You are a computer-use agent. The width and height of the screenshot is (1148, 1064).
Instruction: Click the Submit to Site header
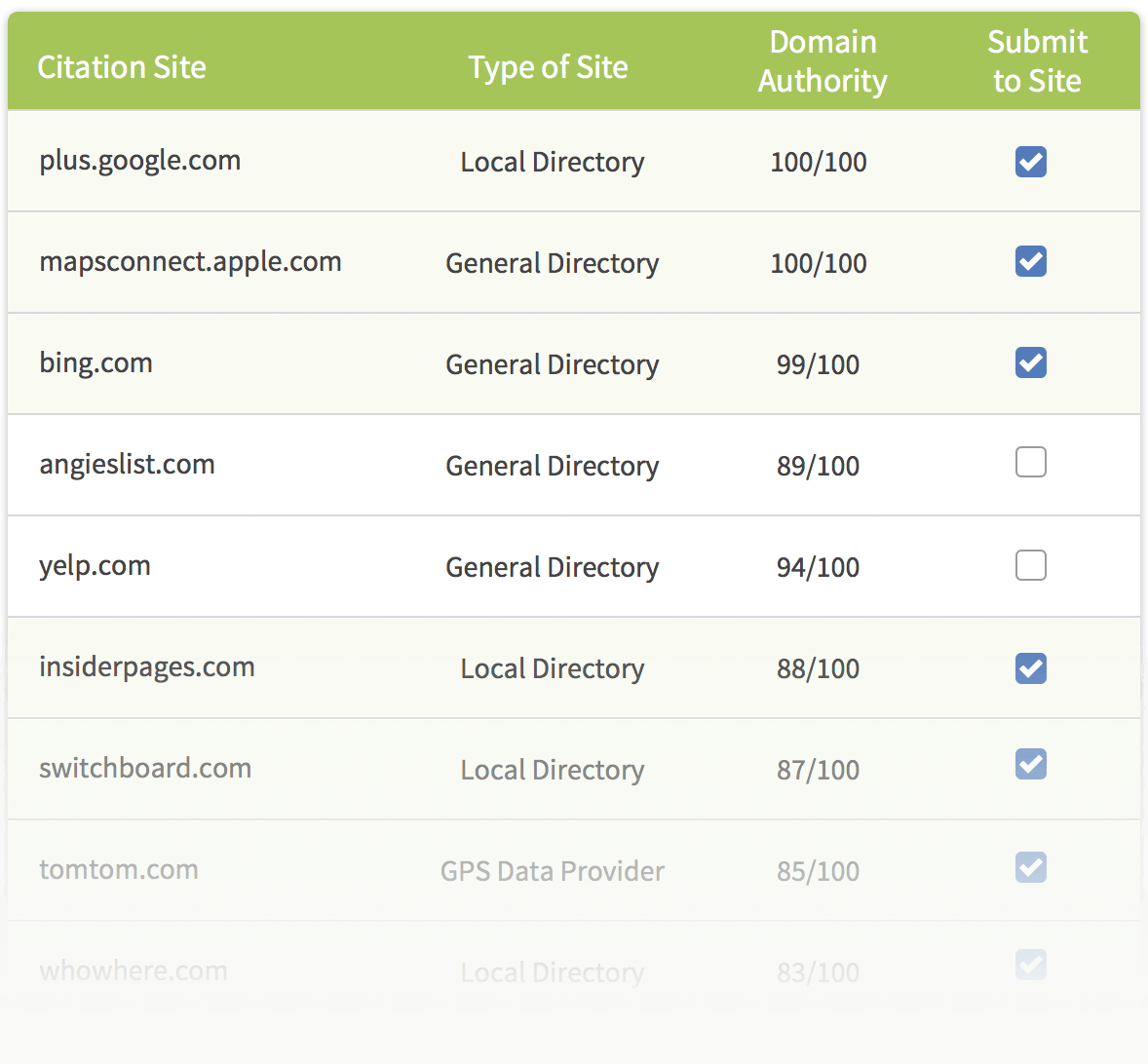click(x=1037, y=61)
